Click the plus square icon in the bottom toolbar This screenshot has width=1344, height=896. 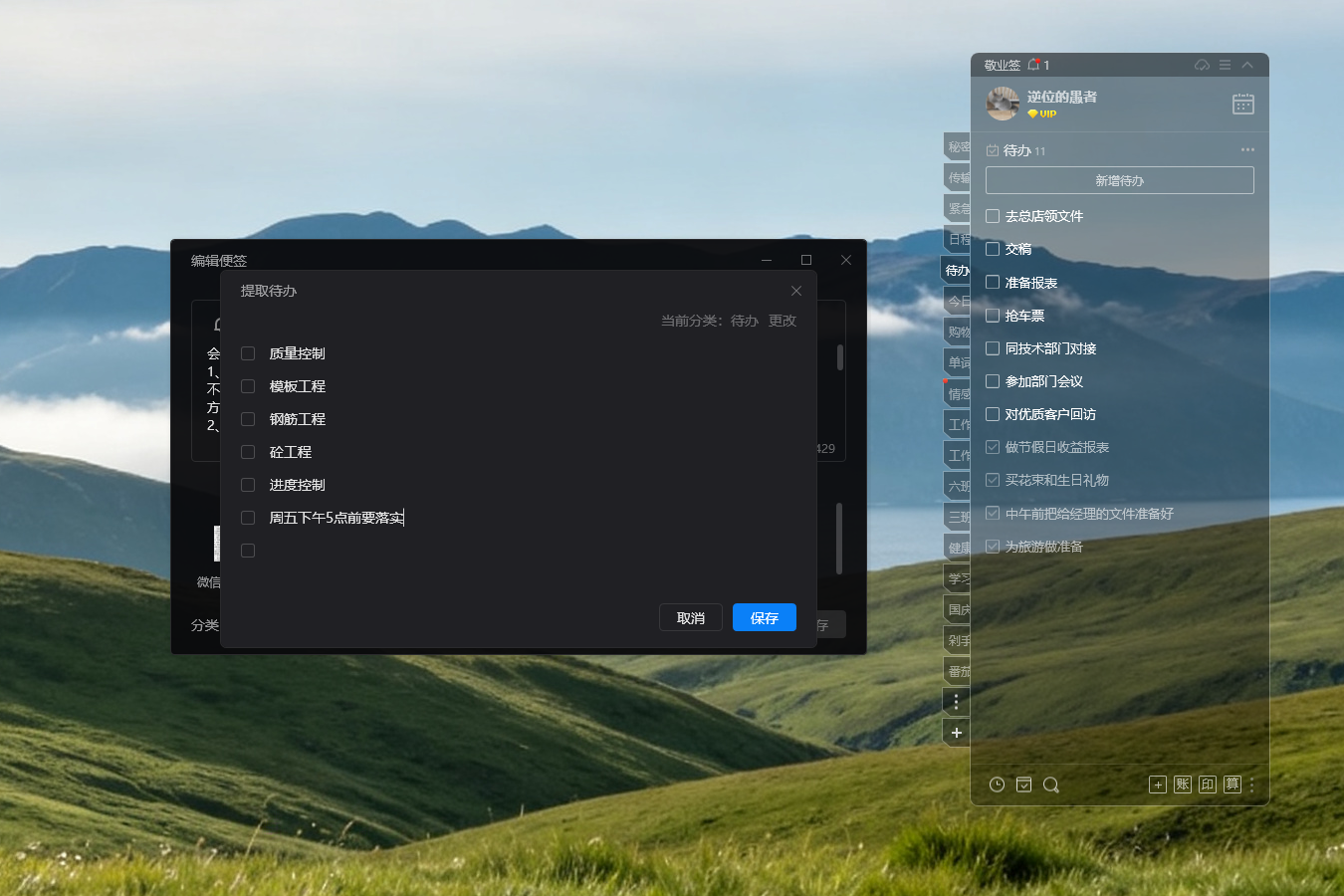coord(1157,784)
